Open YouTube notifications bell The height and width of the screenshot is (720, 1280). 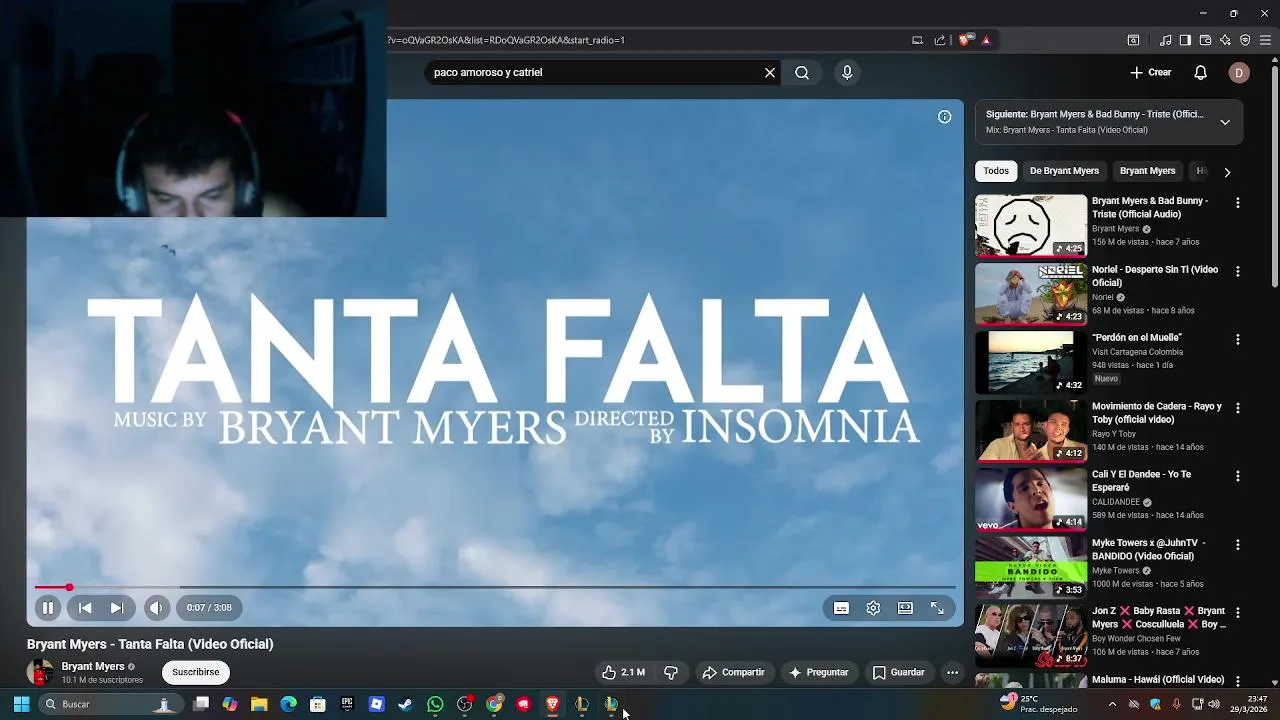[1201, 72]
